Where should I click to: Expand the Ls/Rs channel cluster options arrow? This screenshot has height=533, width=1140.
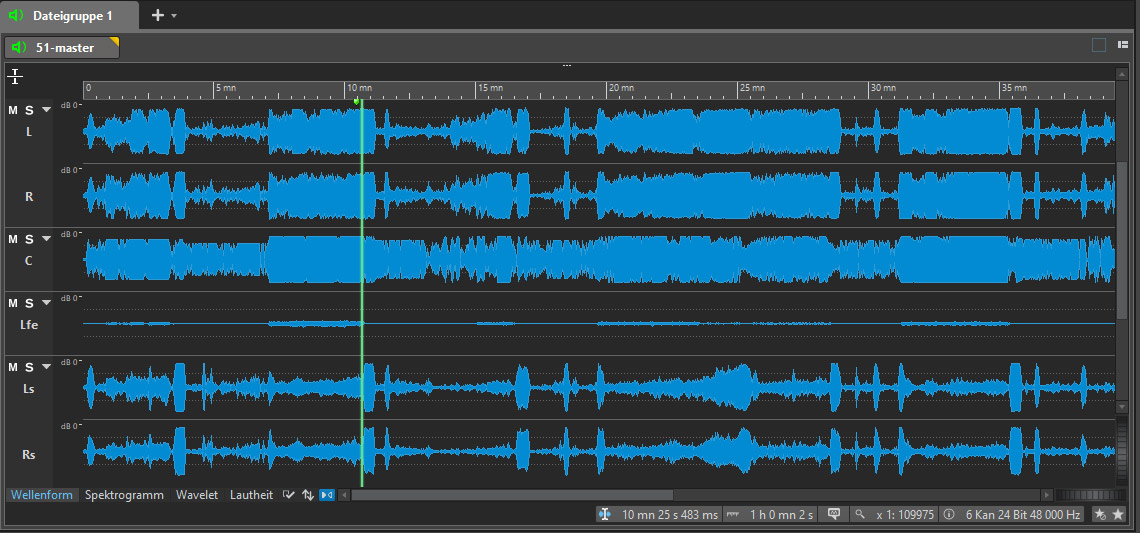tap(46, 367)
